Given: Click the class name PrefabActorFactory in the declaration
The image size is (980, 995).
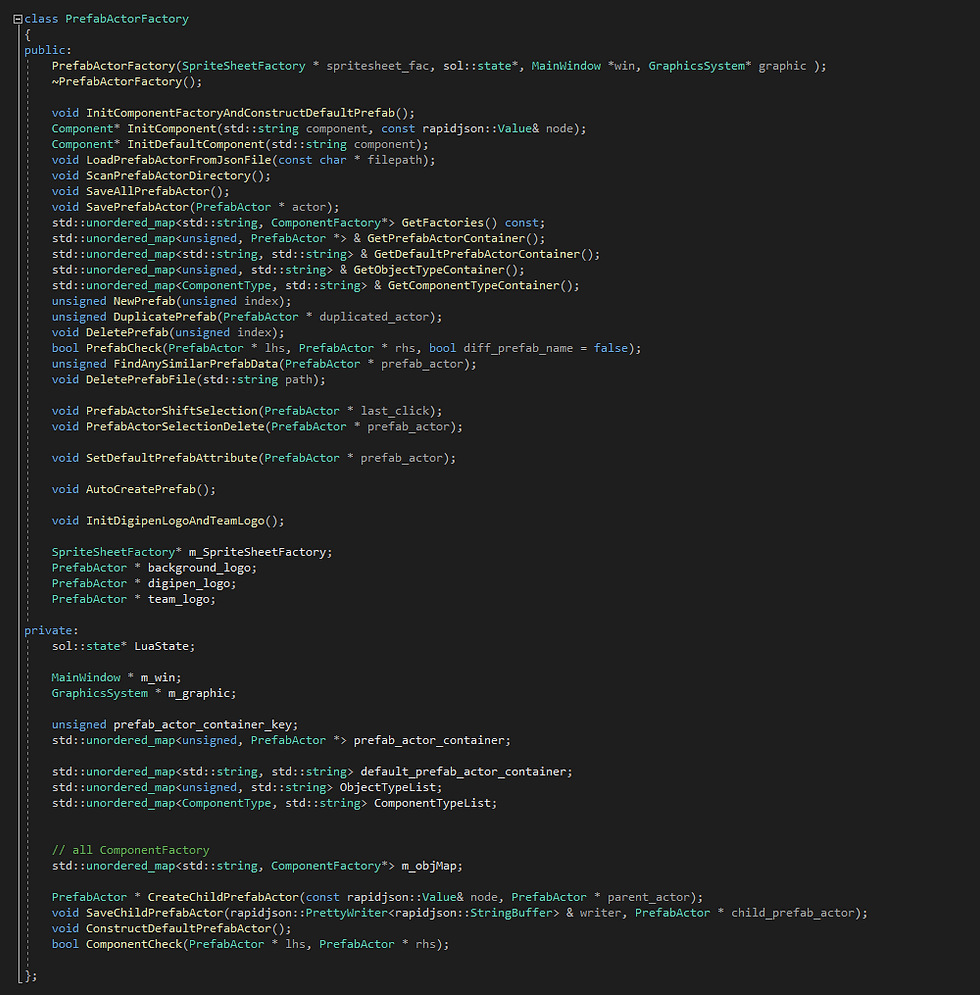Looking at the screenshot, I should tap(127, 19).
